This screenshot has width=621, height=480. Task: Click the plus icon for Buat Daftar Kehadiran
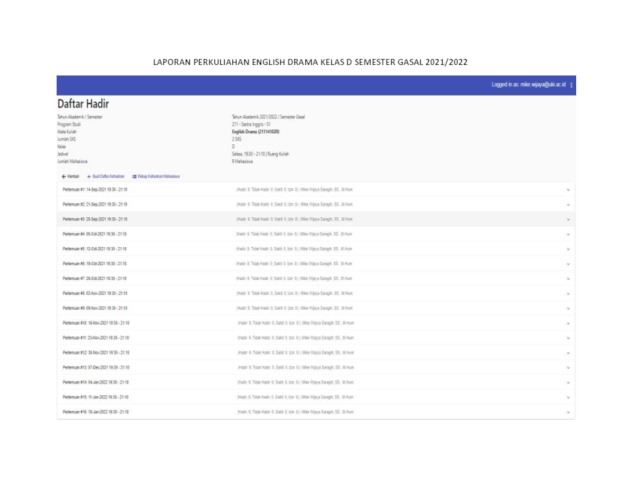coord(89,175)
